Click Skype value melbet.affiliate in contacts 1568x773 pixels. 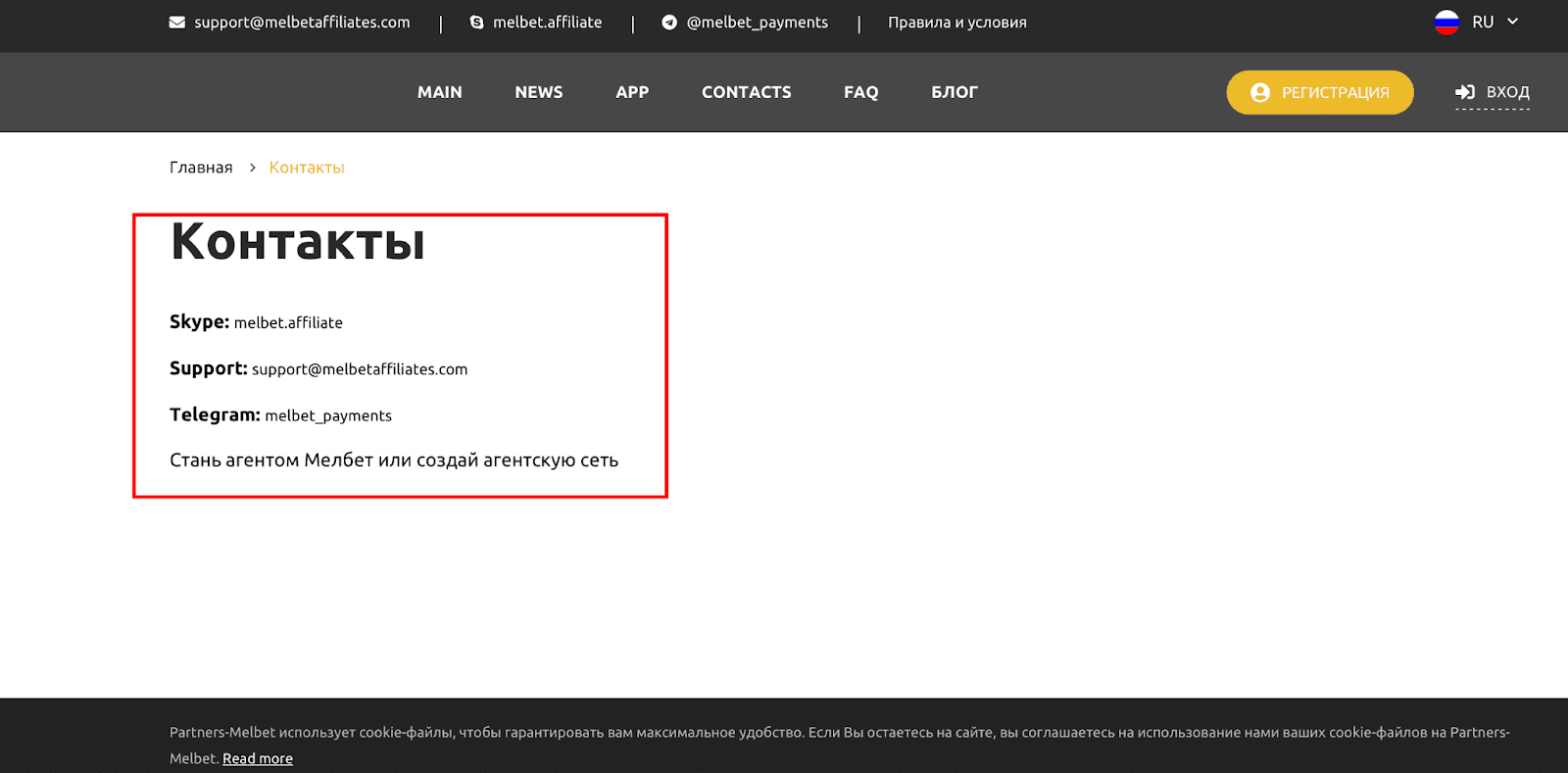pos(288,323)
